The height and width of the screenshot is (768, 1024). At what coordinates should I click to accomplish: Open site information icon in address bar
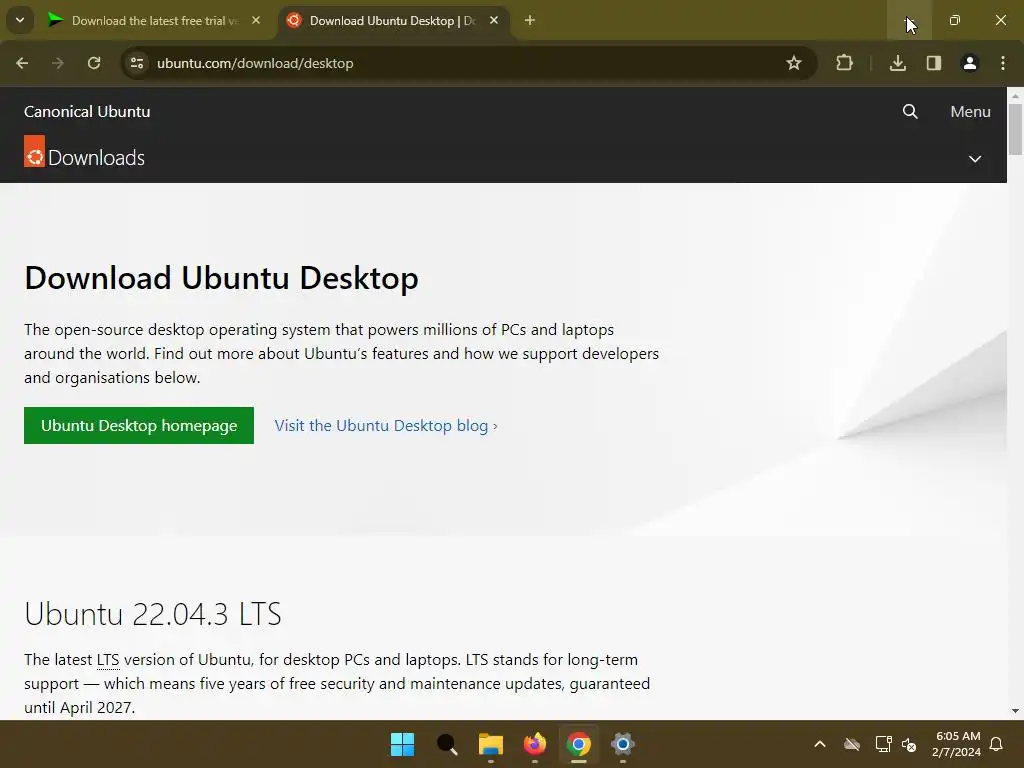point(137,63)
